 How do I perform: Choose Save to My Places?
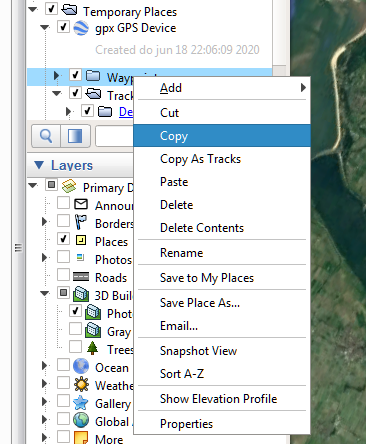point(222,278)
